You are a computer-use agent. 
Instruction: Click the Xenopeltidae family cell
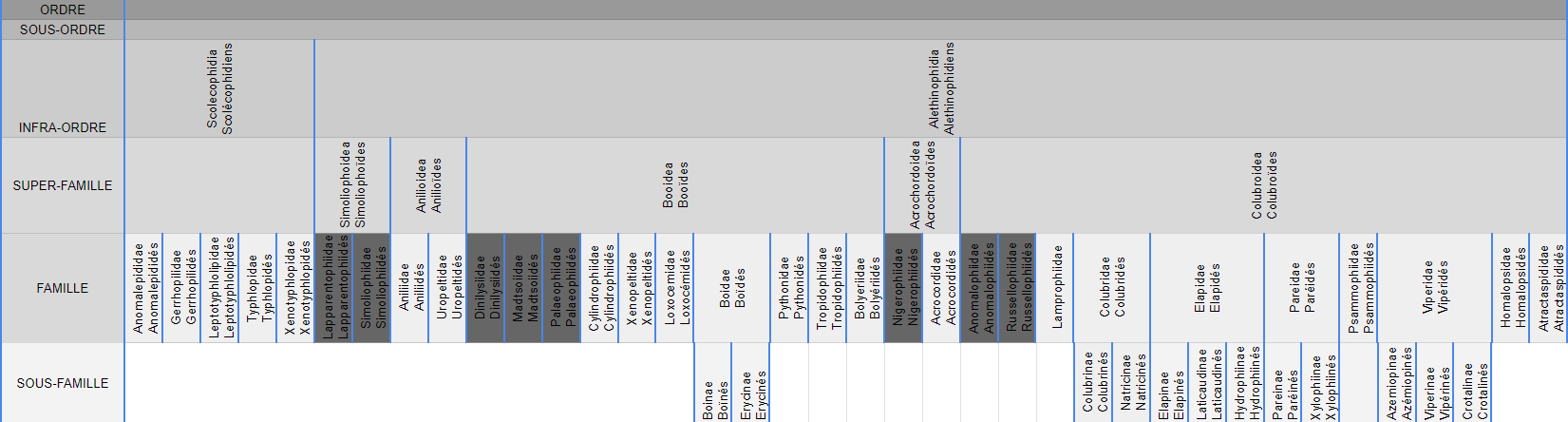[637, 288]
